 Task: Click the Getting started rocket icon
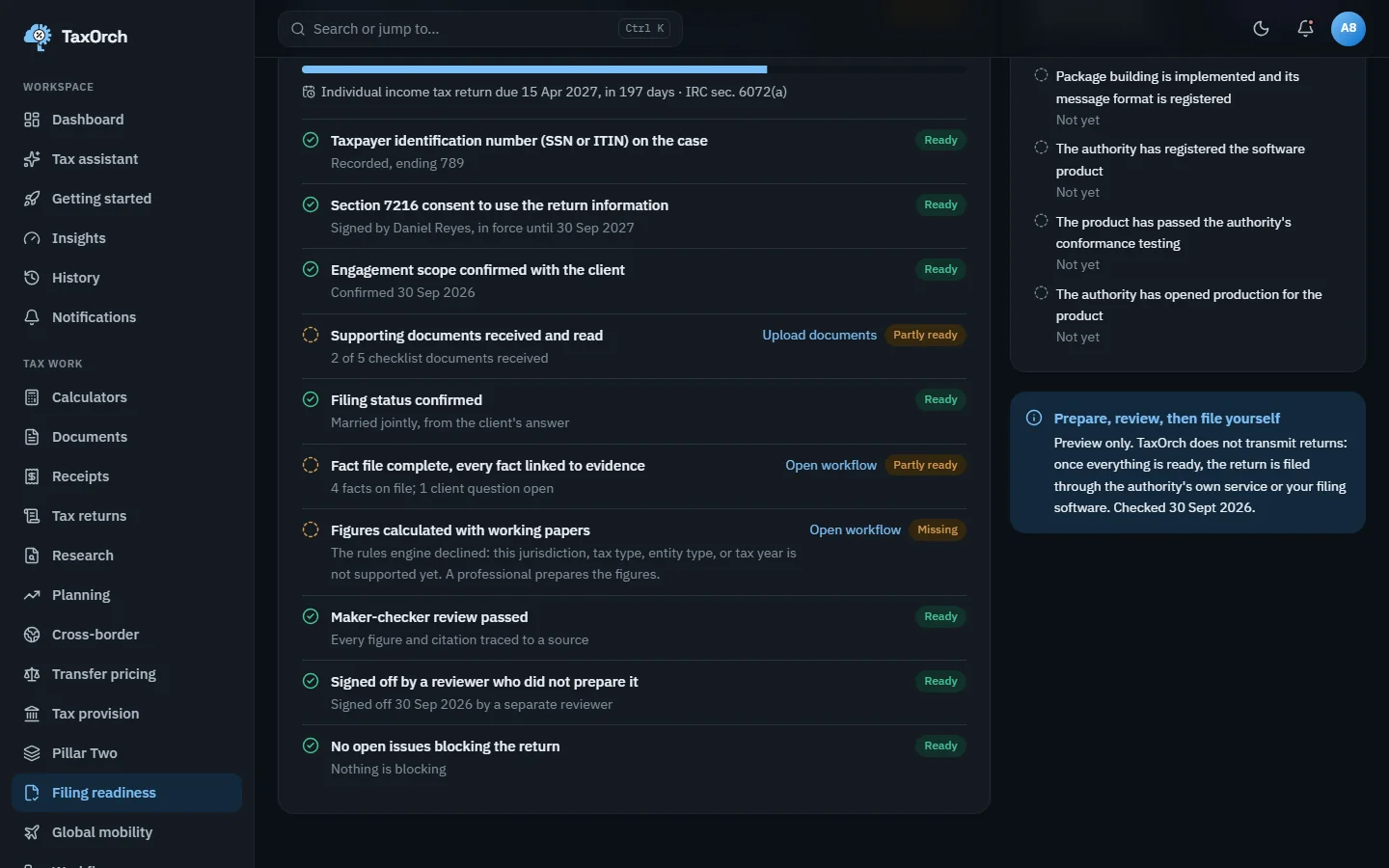coord(32,199)
